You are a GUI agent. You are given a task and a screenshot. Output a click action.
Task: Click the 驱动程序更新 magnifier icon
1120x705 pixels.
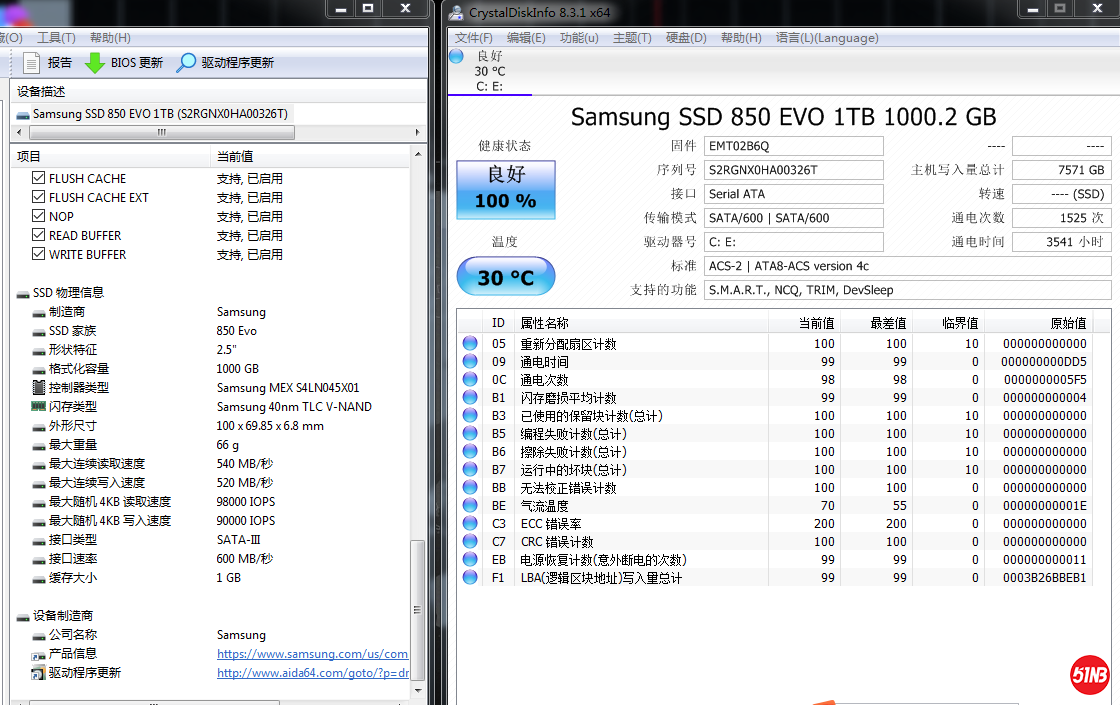tap(186, 63)
